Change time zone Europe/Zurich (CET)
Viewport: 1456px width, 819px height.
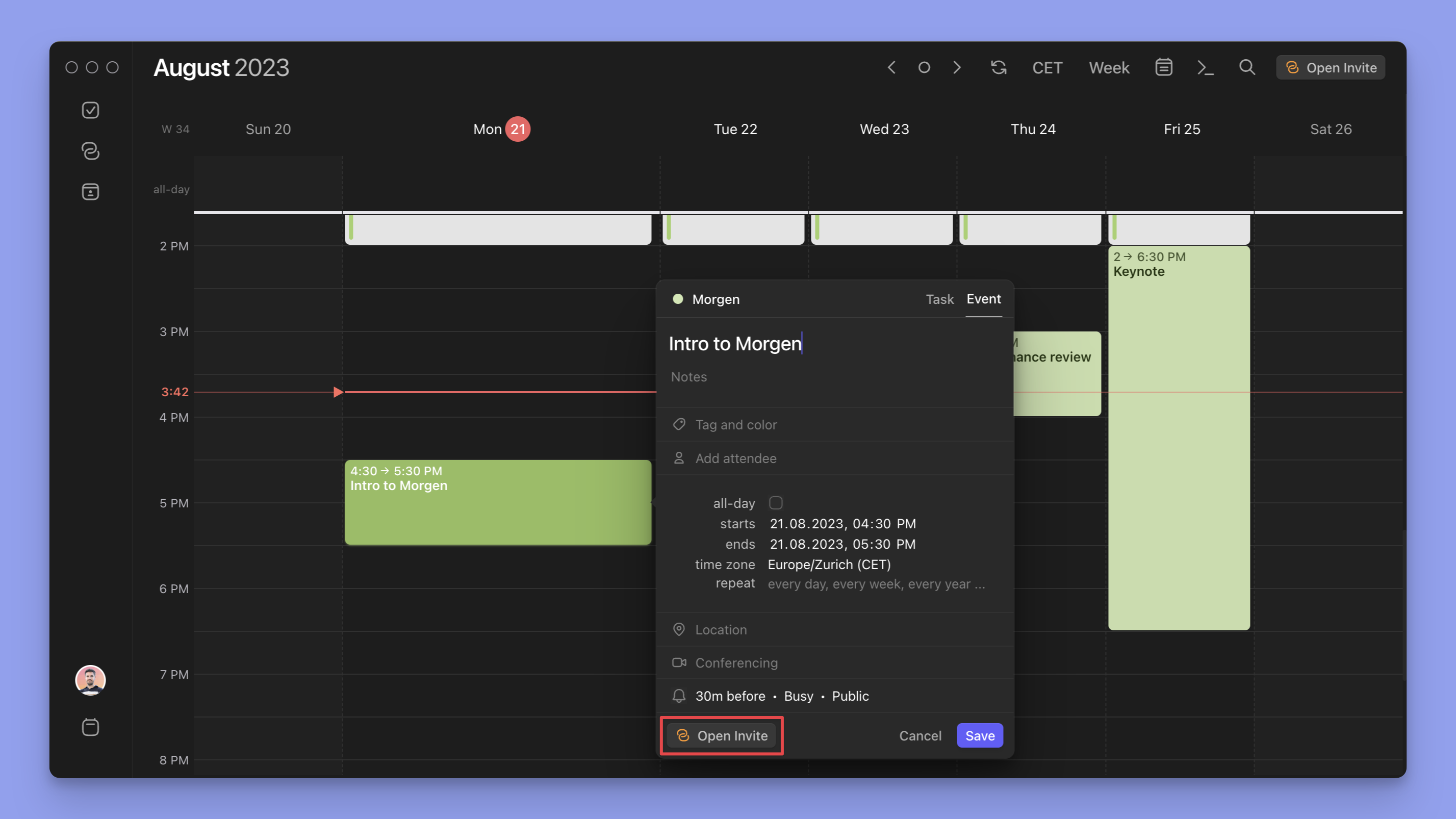click(829, 565)
